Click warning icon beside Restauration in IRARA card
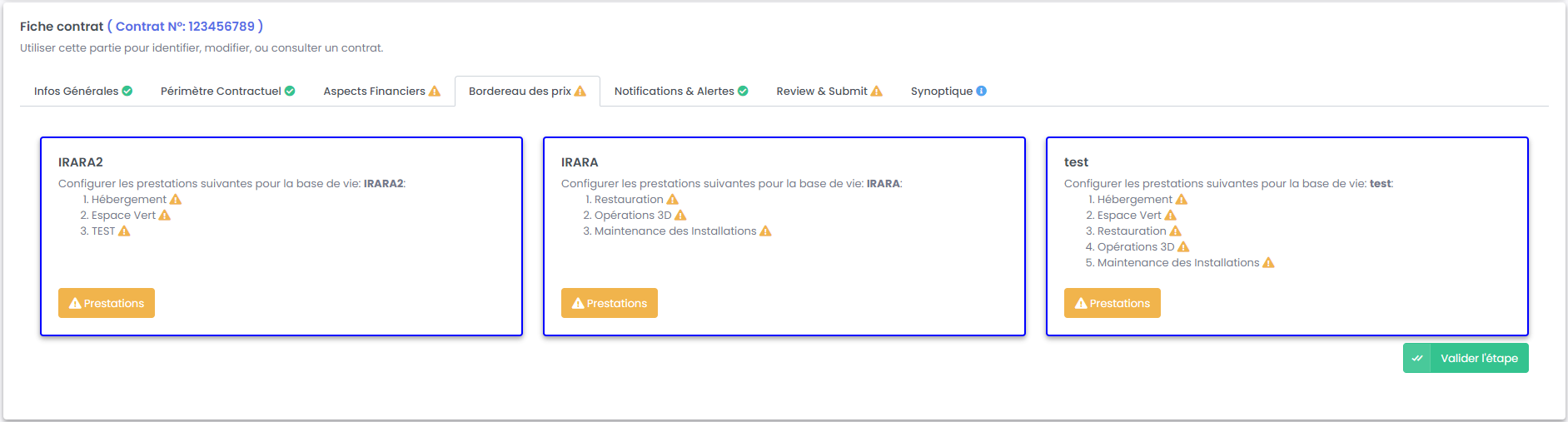 pos(673,200)
